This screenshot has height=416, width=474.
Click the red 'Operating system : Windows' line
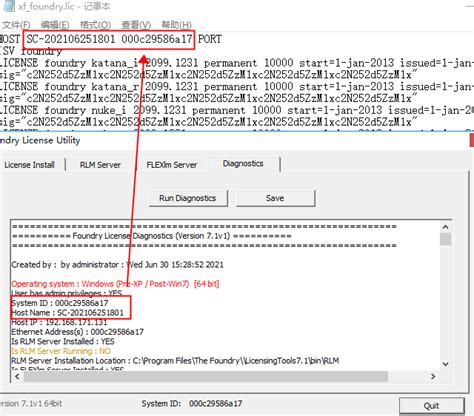pyautogui.click(x=115, y=284)
